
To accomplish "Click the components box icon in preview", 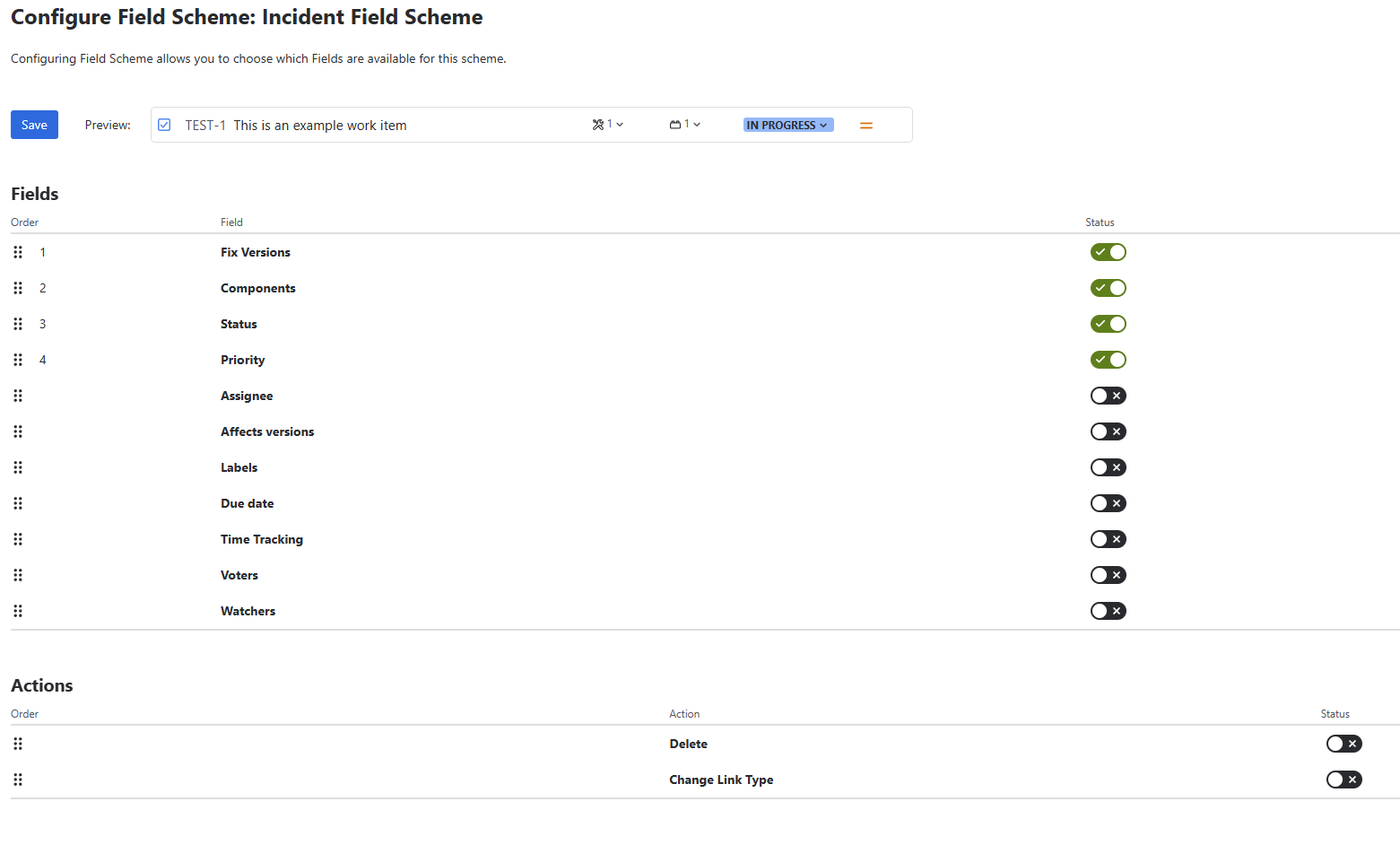I will coord(675,125).
